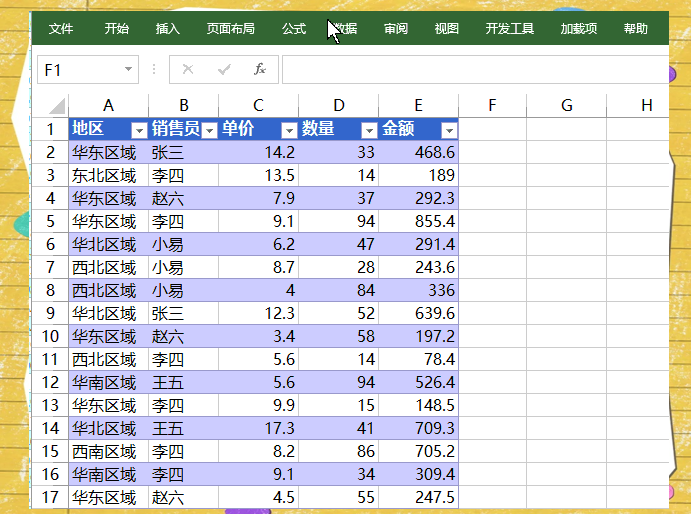The width and height of the screenshot is (691, 514).
Task: Open the 数量 filter dropdown
Action: [x=369, y=130]
